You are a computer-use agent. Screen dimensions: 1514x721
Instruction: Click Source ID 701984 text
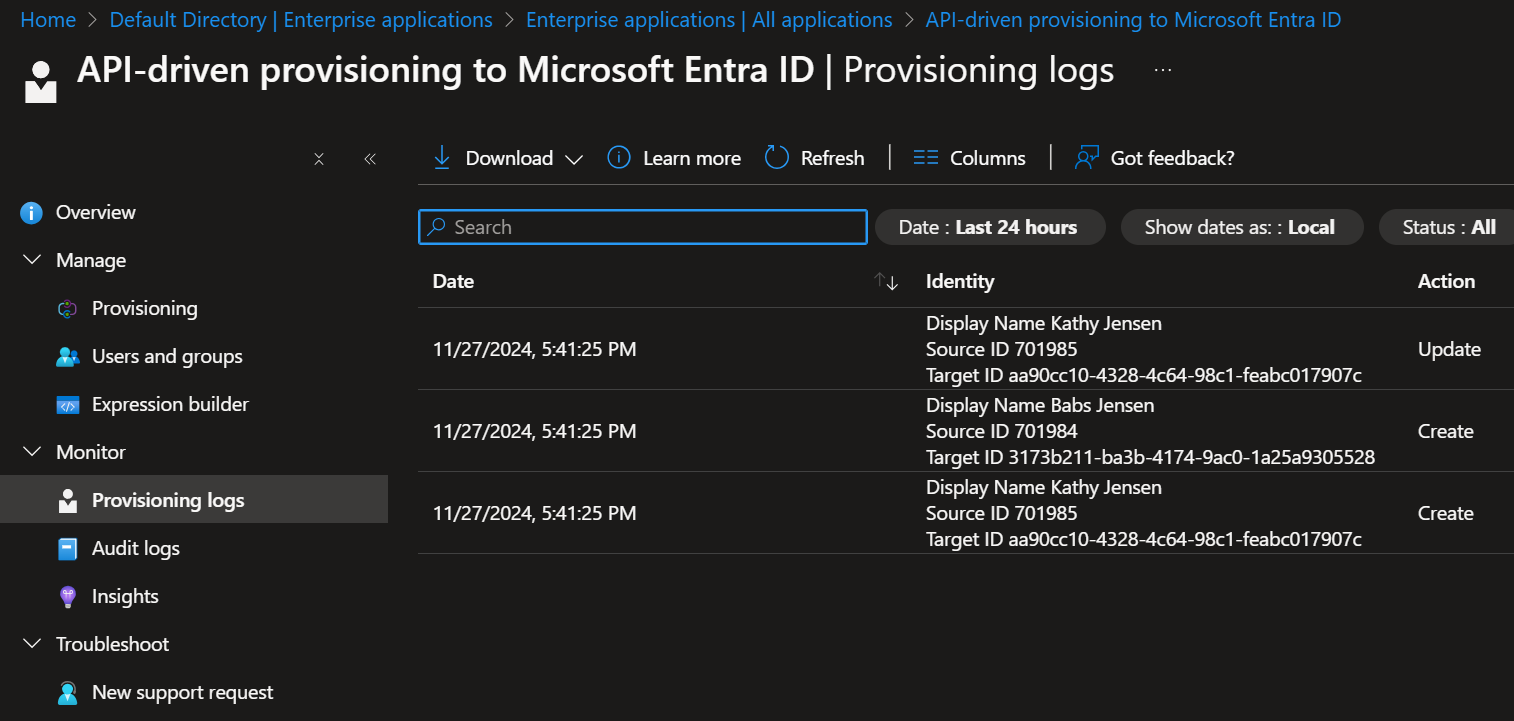[x=1002, y=431]
